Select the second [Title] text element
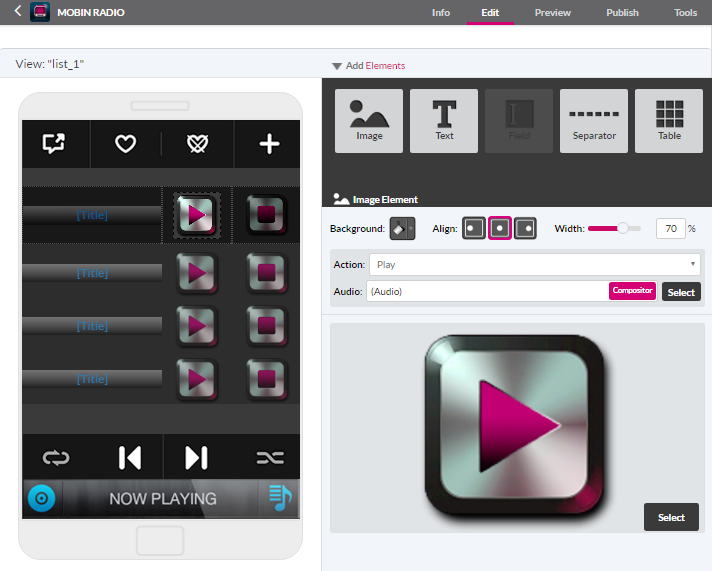 (x=92, y=273)
